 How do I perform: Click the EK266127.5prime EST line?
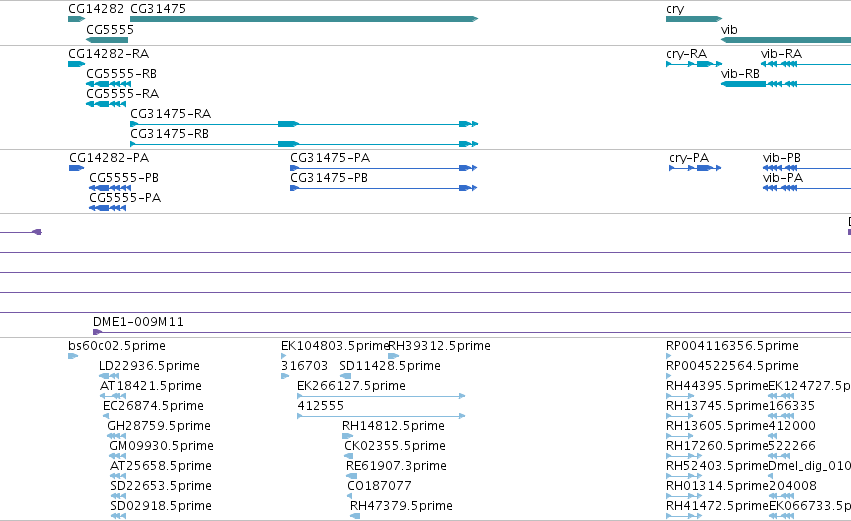click(381, 396)
